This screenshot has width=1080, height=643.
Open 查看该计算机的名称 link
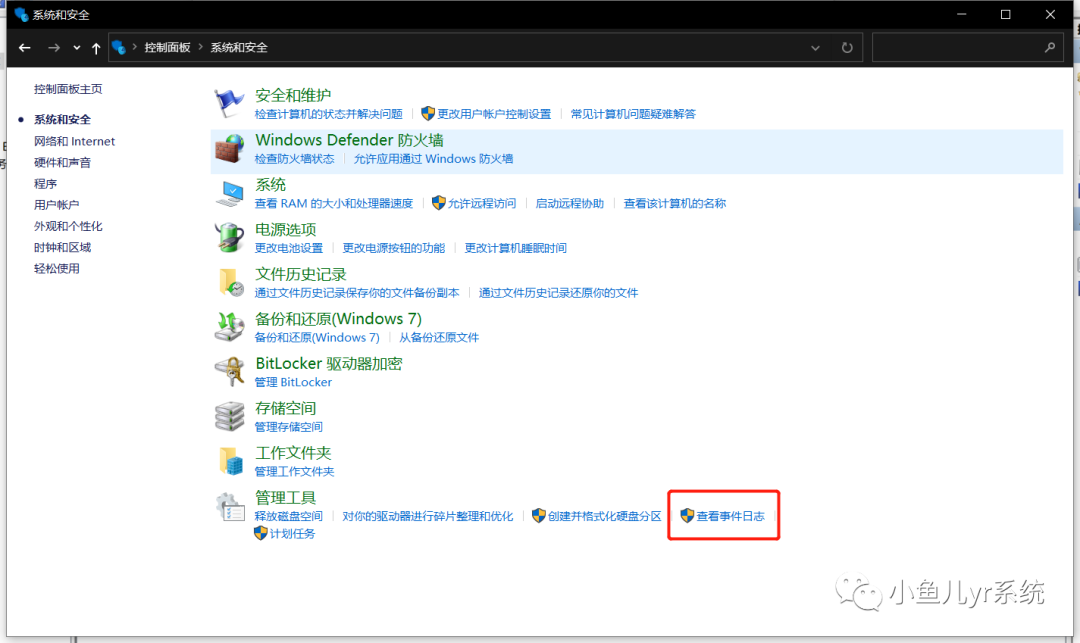click(x=674, y=204)
